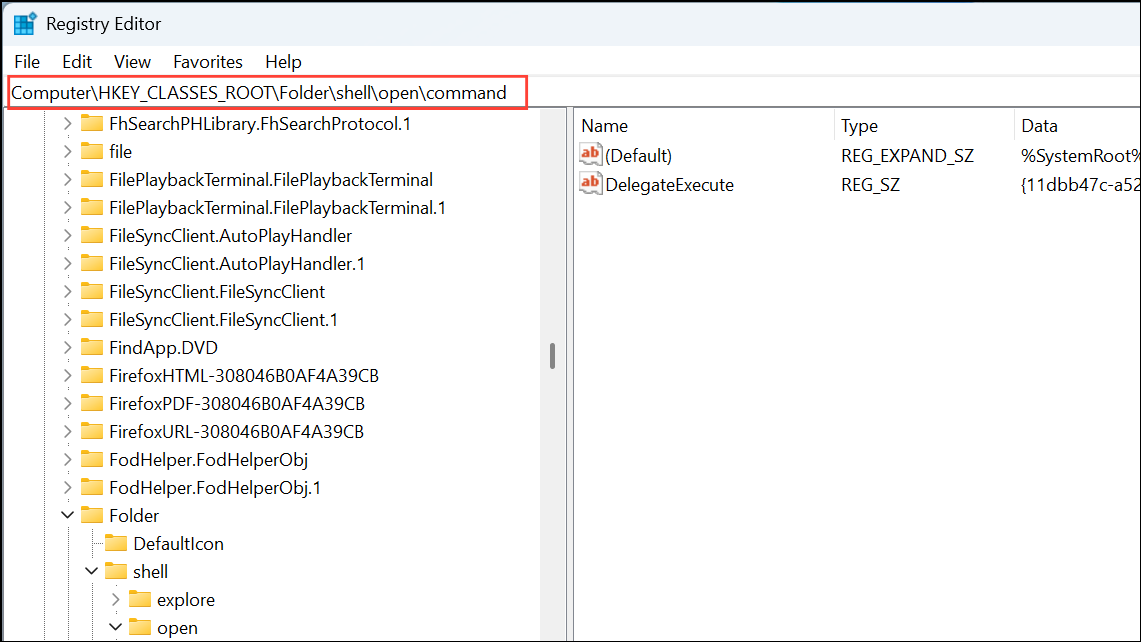Expand FindApp.DVD key chevron
Image resolution: width=1141 pixels, height=642 pixels.
pos(68,348)
